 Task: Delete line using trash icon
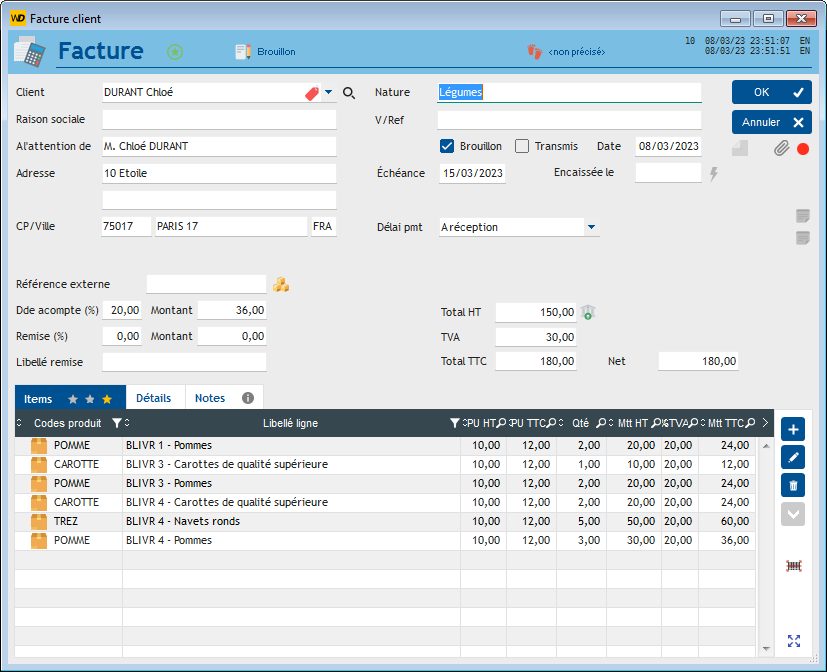(x=794, y=486)
